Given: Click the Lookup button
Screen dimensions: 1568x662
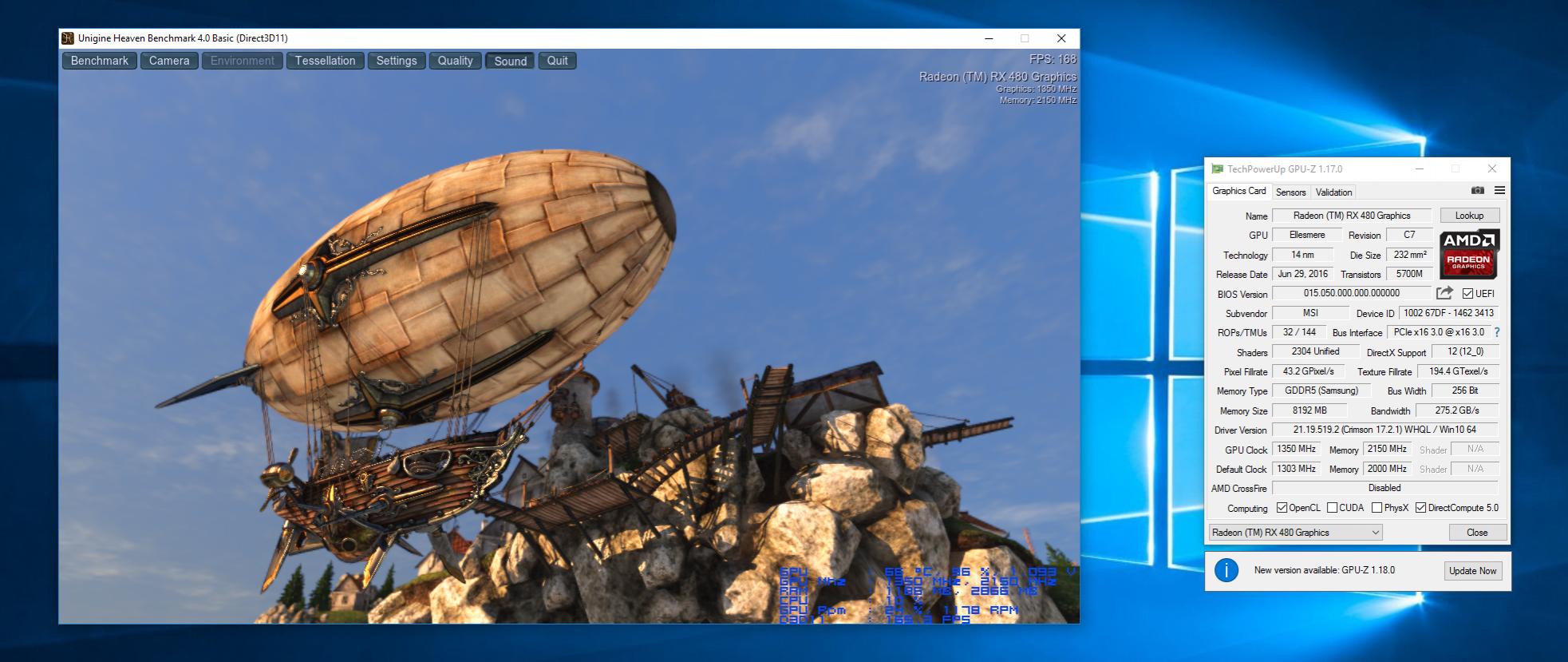Looking at the screenshot, I should click(x=1469, y=216).
